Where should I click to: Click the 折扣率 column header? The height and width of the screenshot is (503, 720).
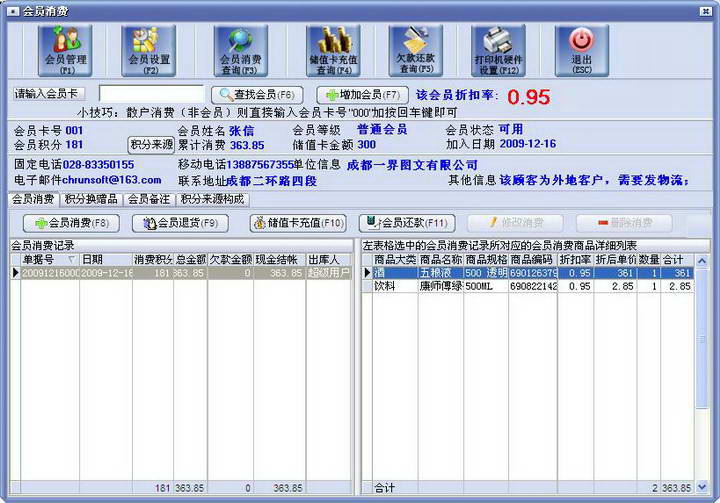click(575, 260)
